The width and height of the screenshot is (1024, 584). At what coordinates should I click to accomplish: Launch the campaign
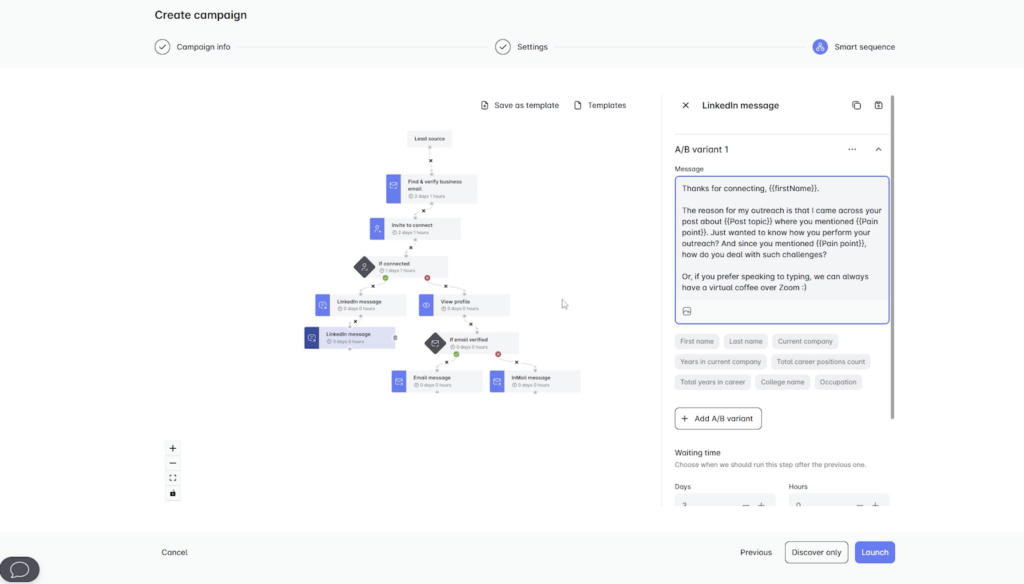click(874, 552)
